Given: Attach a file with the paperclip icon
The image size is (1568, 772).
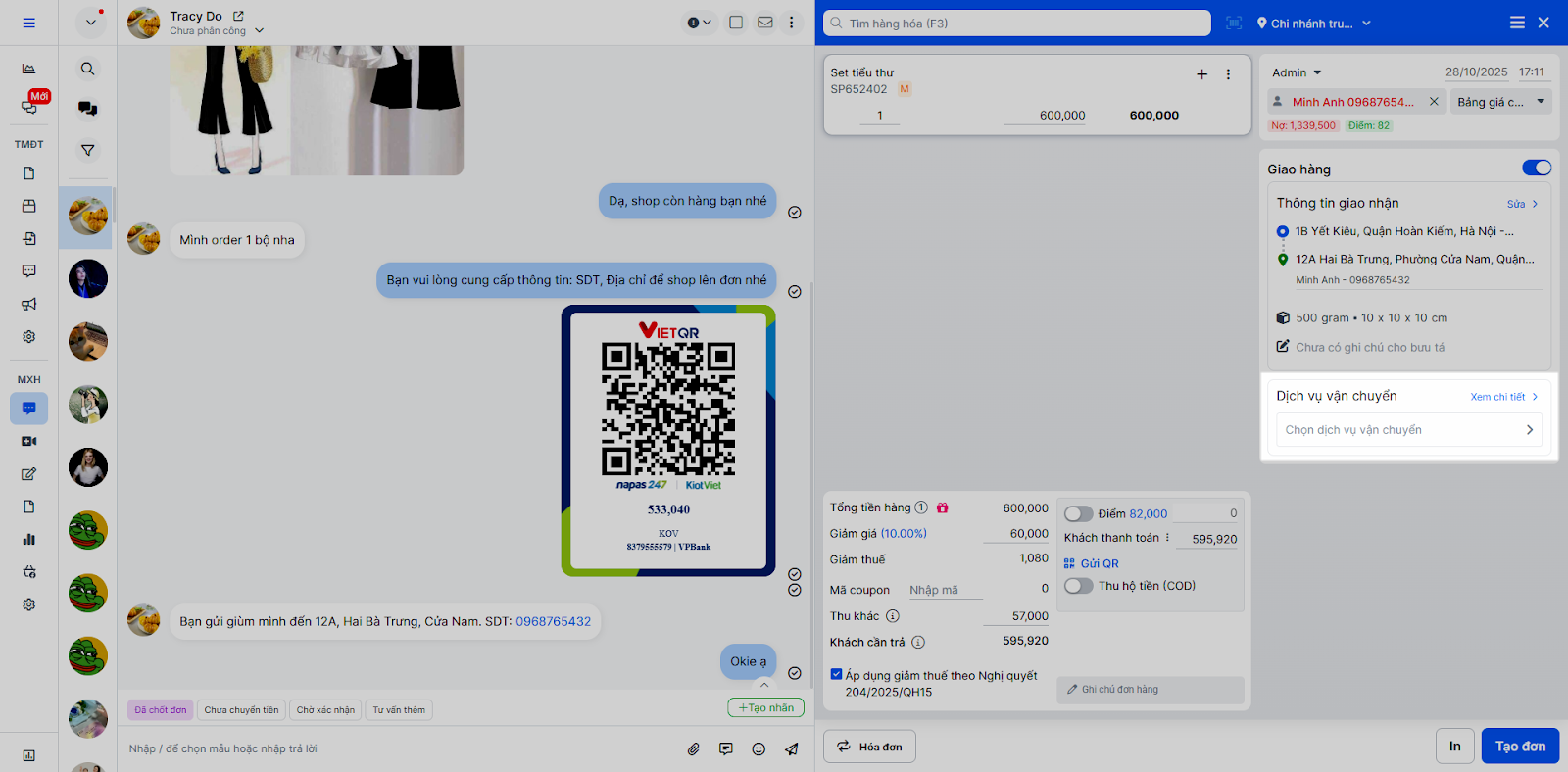Looking at the screenshot, I should click(x=694, y=748).
